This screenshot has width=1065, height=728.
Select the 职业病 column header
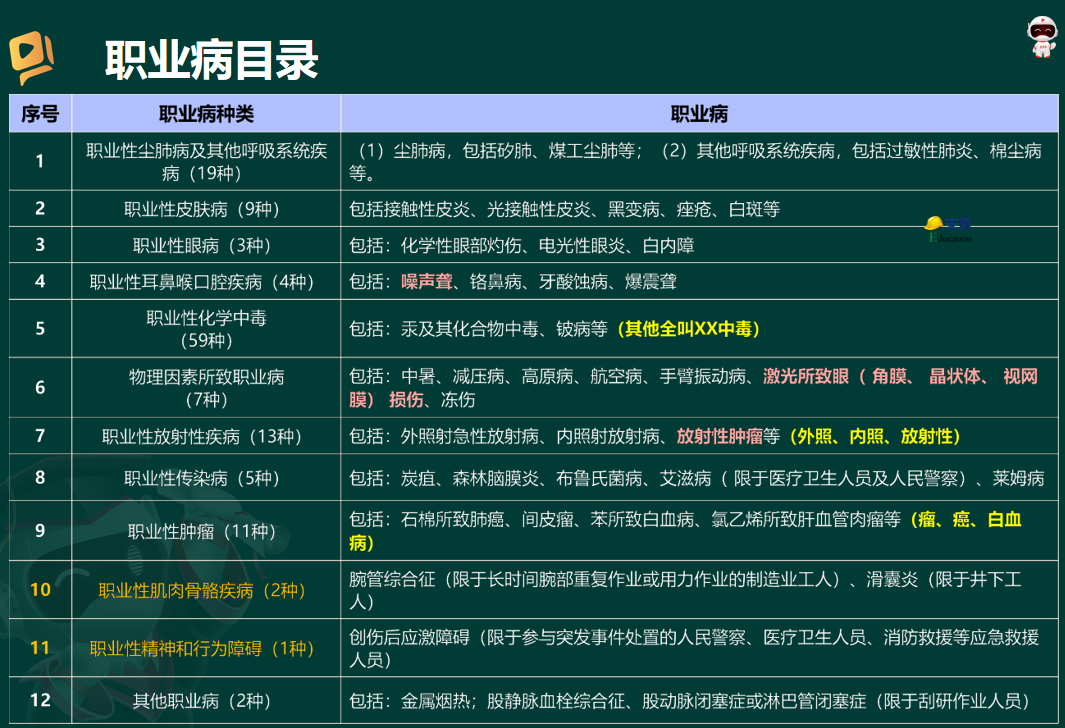[698, 114]
